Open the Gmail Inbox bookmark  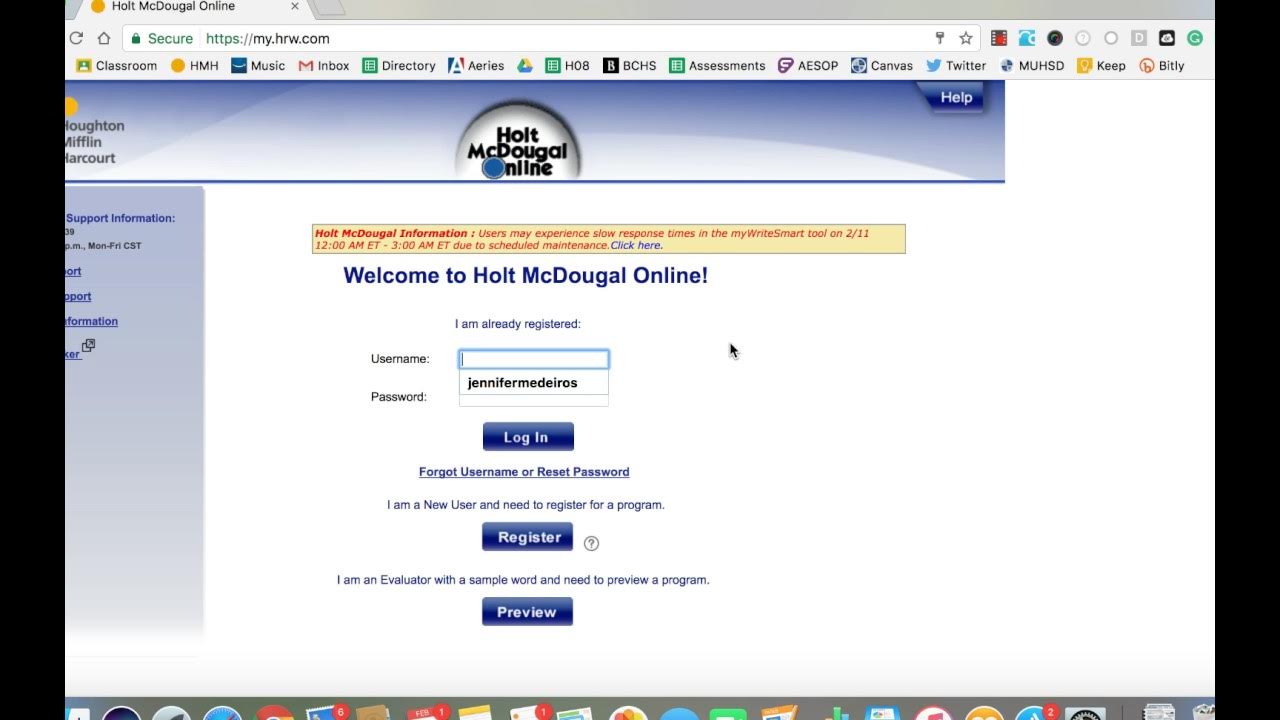pos(324,65)
